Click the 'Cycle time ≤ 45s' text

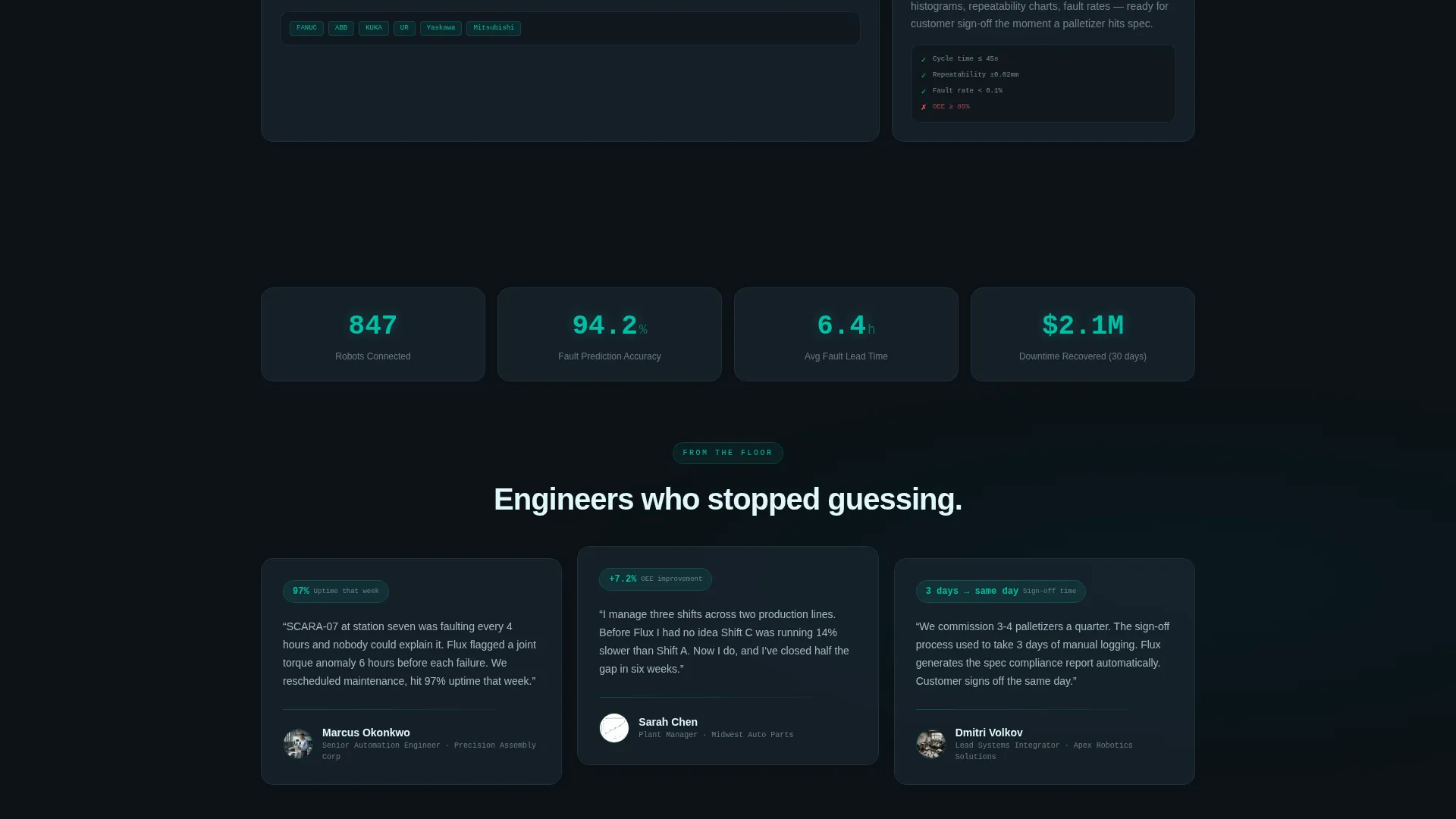[x=965, y=58]
